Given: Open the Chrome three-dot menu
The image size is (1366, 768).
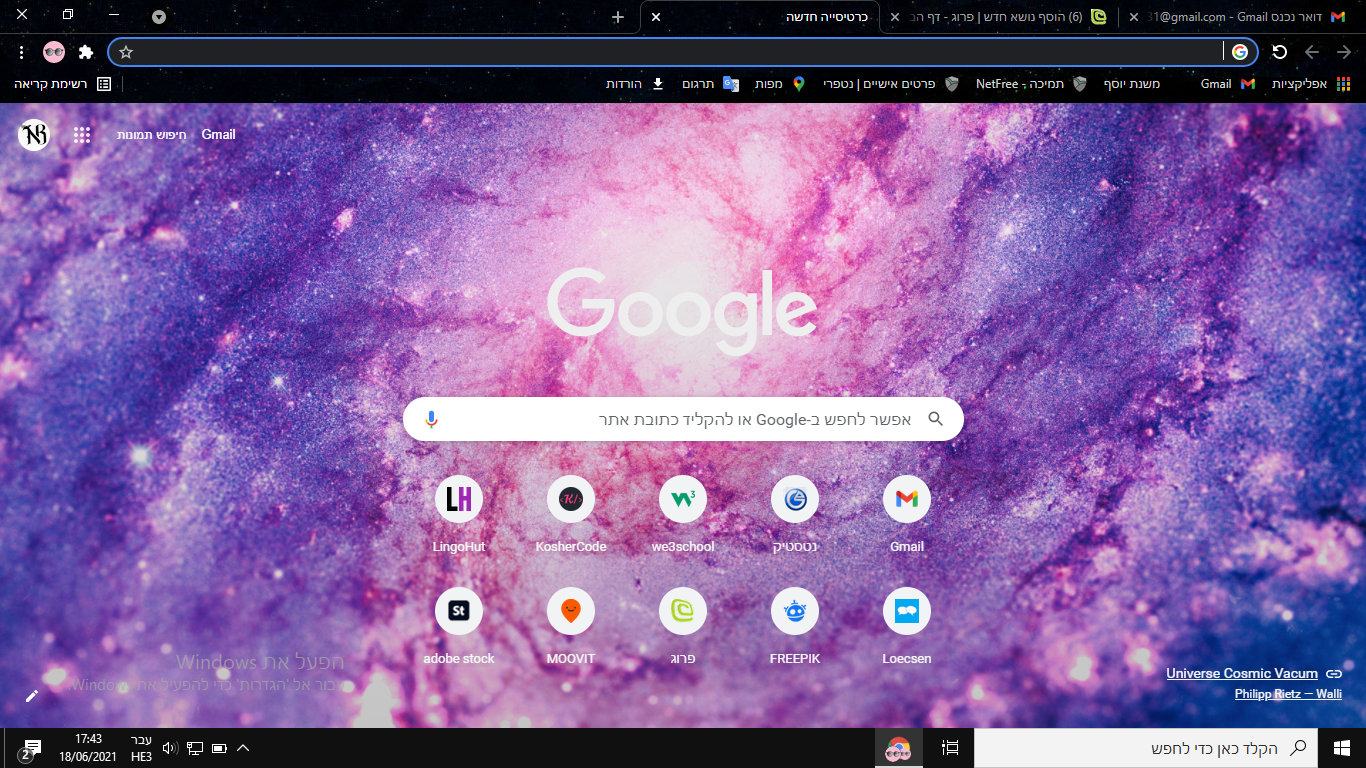Looking at the screenshot, I should point(22,52).
